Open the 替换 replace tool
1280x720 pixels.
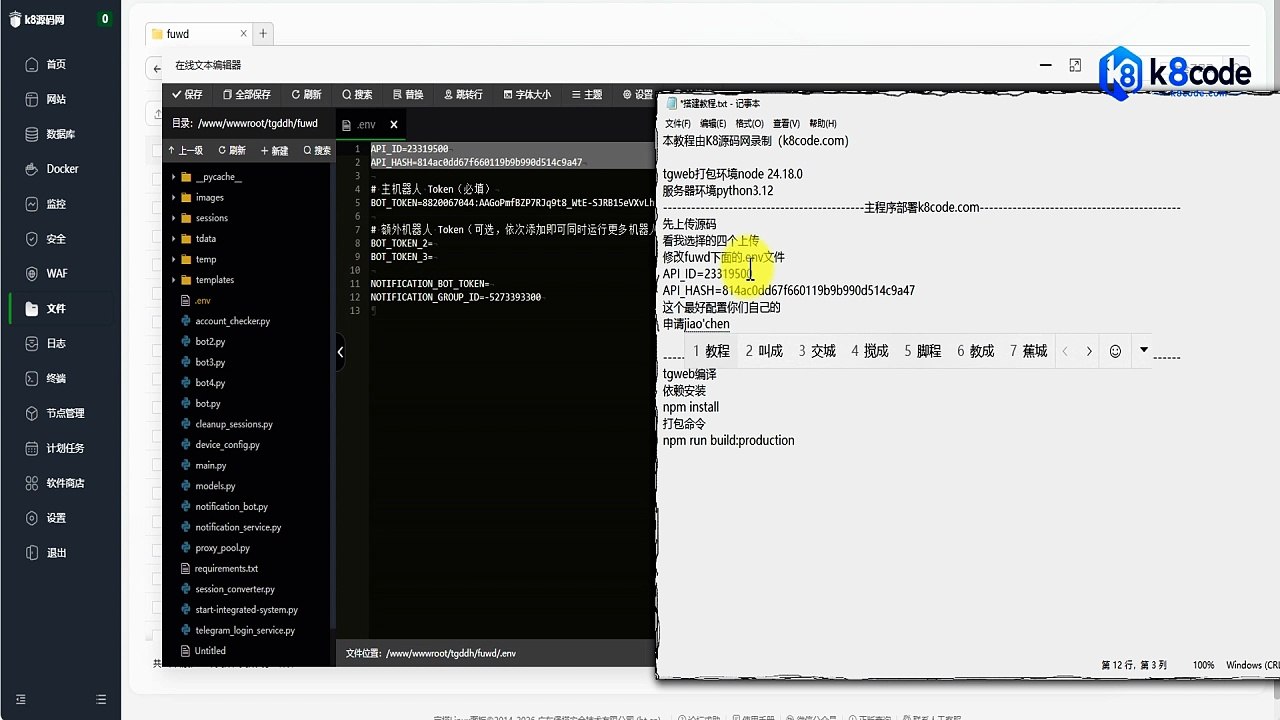pos(408,95)
